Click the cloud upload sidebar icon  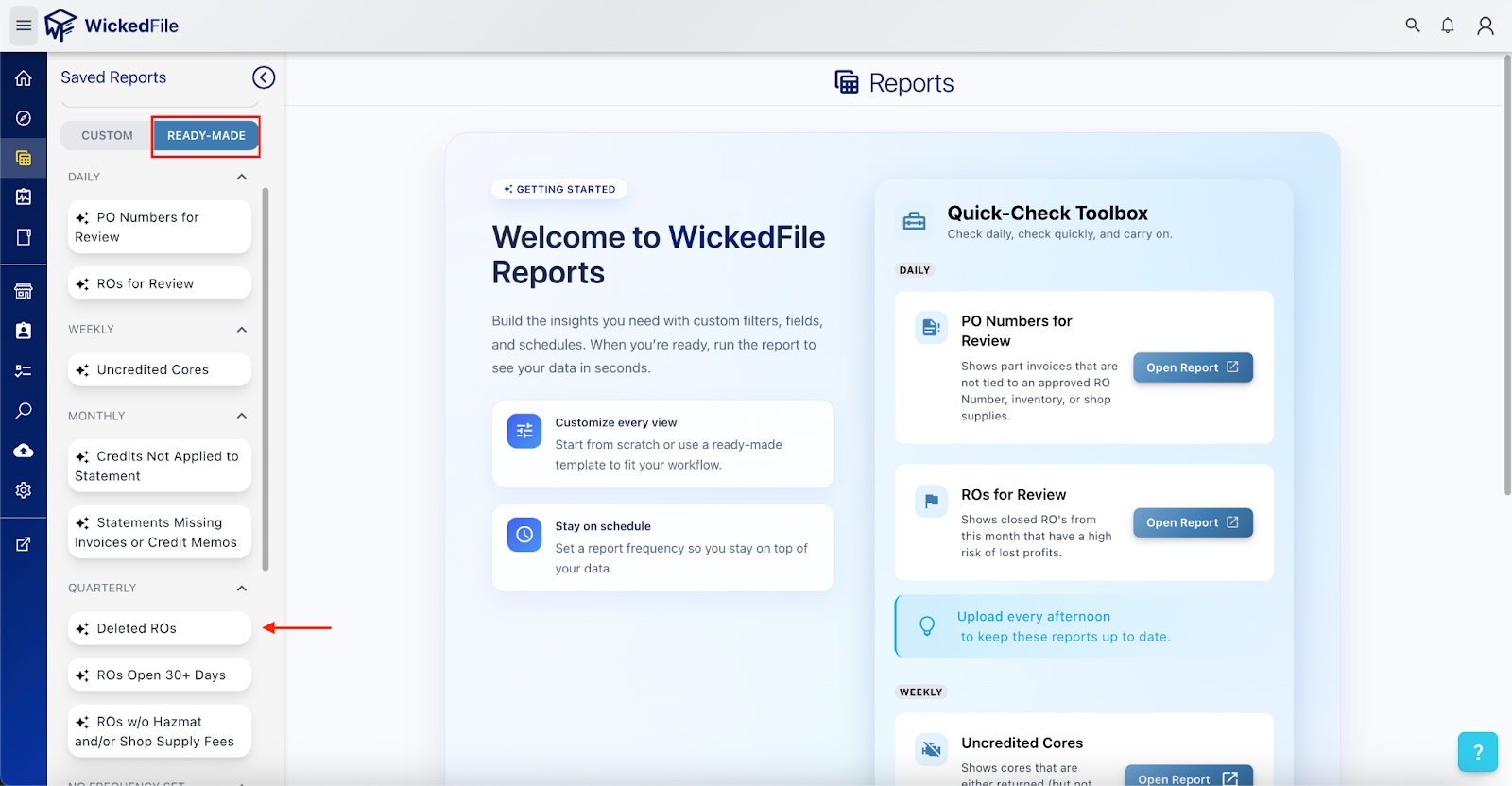coord(24,451)
